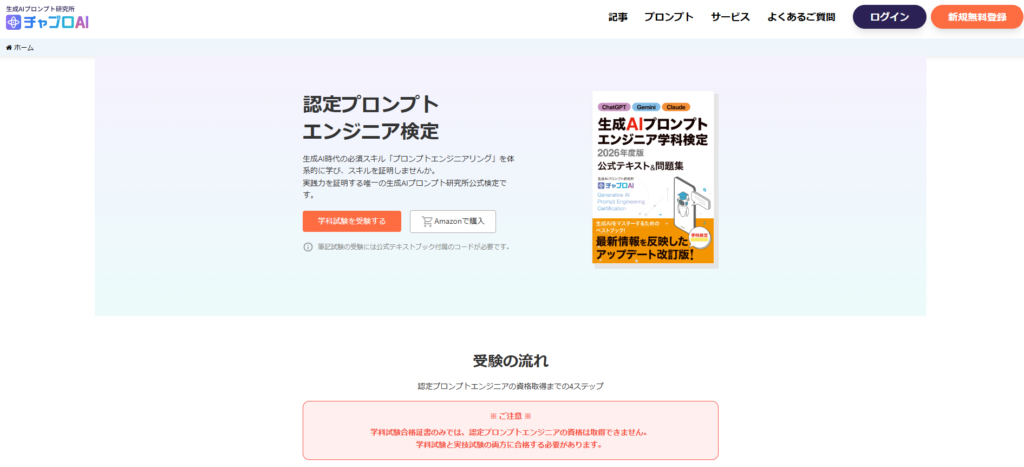Go to よくあるご質問 page
Image resolution: width=1024 pixels, height=467 pixels.
802,17
